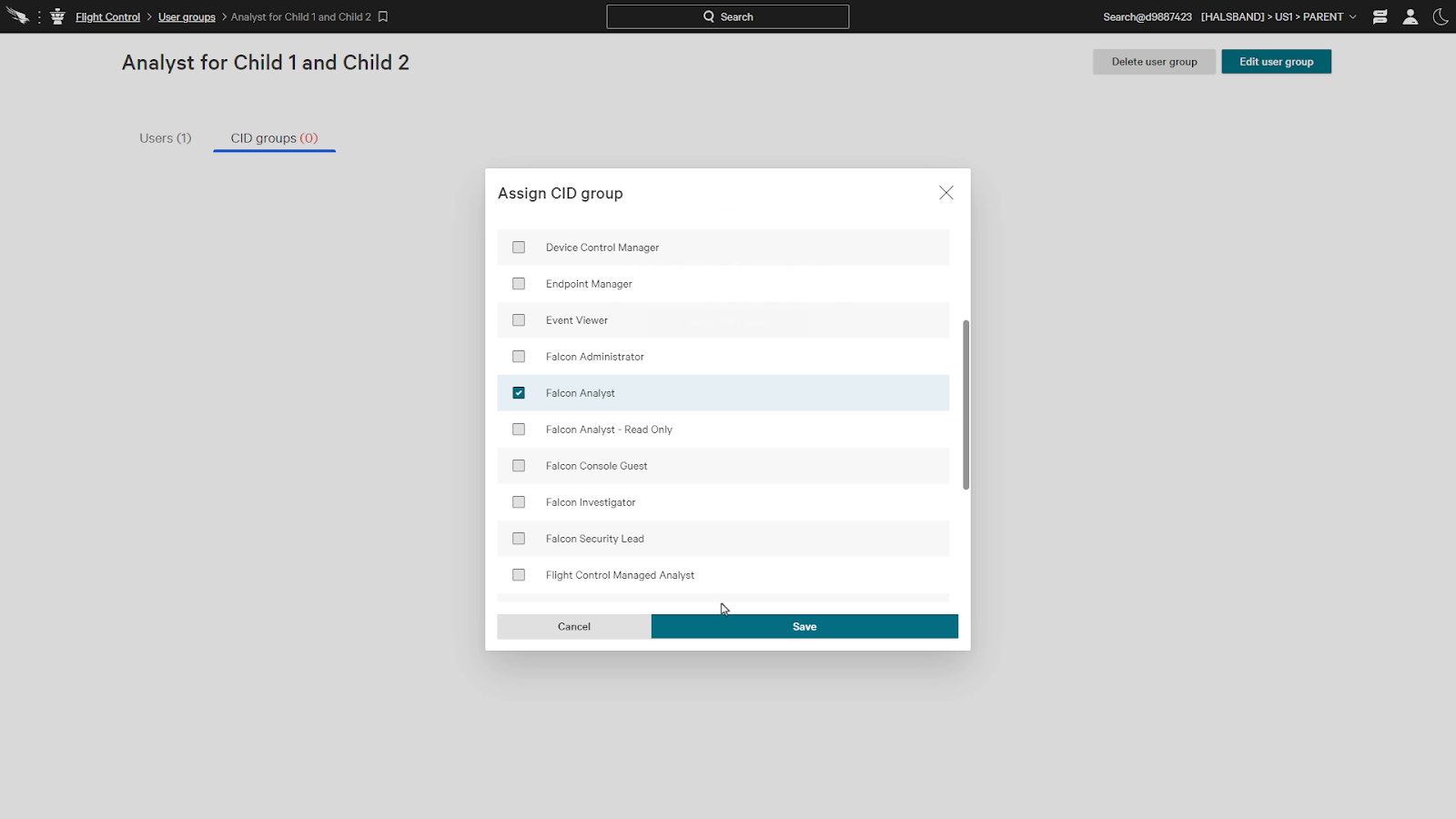Click the Device Control Manager label

tap(602, 248)
